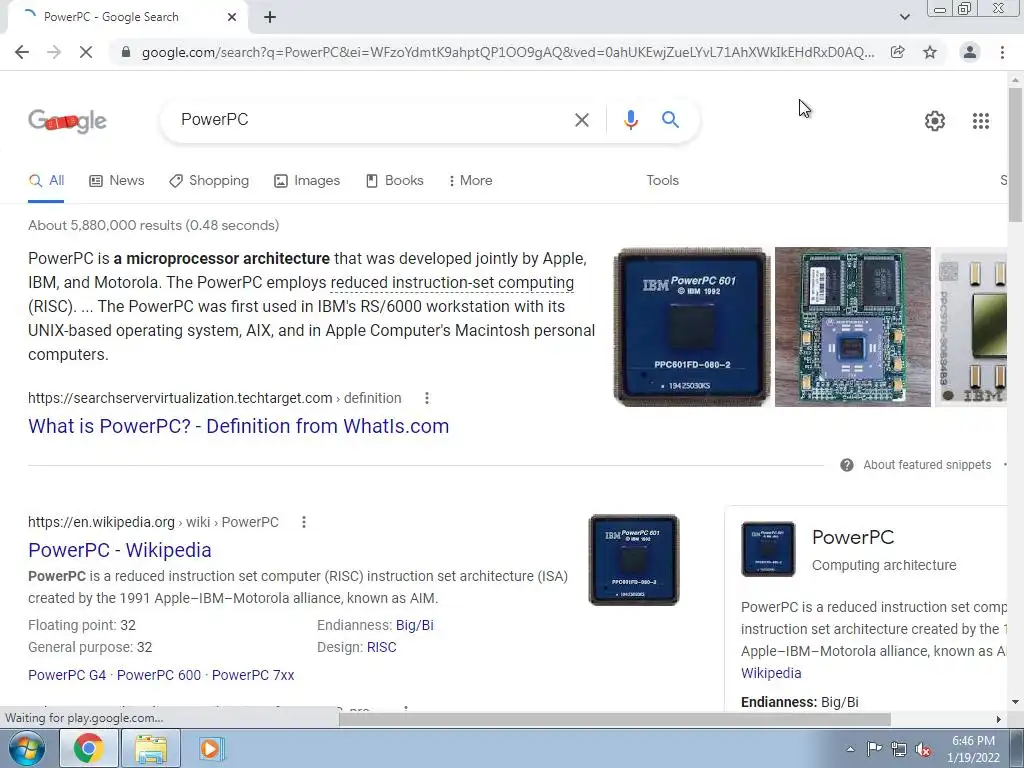Click the muted volume tray icon

(x=923, y=749)
